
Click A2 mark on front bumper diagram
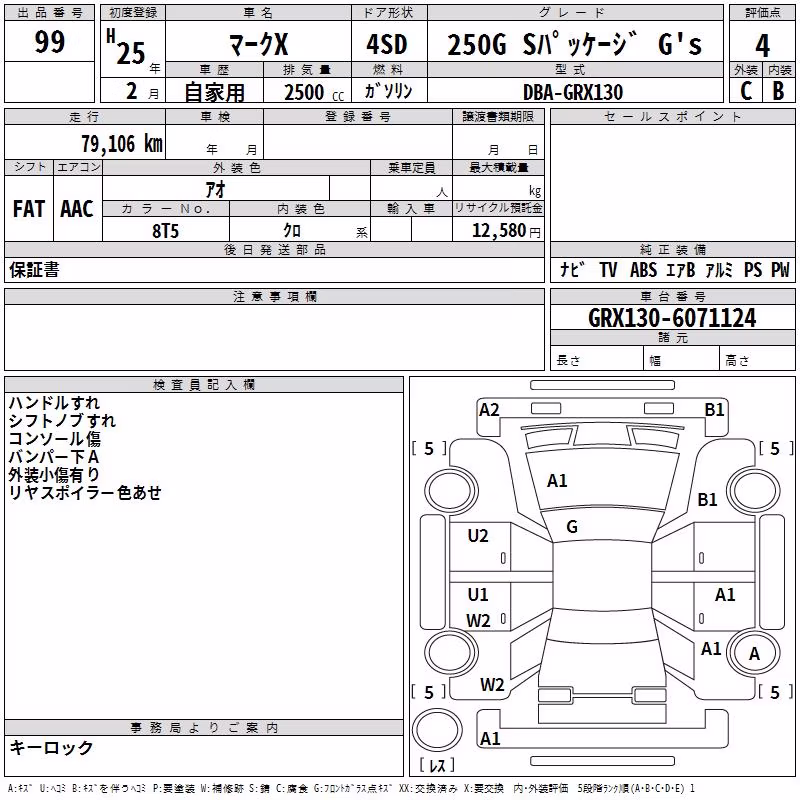489,410
